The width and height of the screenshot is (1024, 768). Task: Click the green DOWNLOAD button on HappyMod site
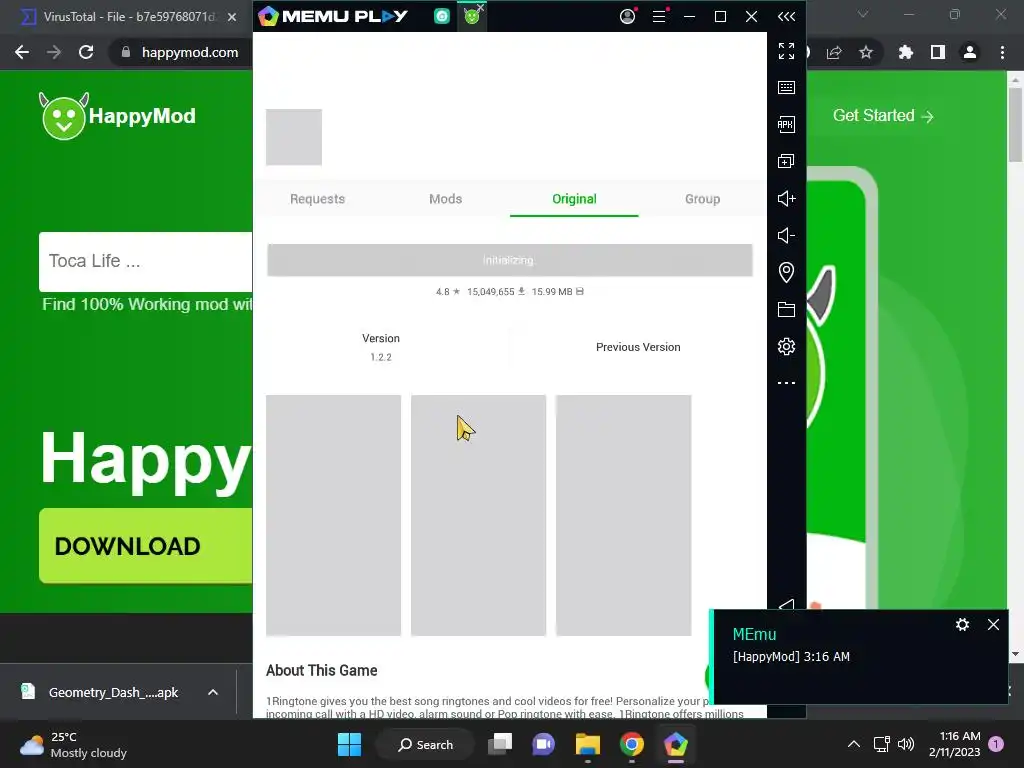pos(145,546)
